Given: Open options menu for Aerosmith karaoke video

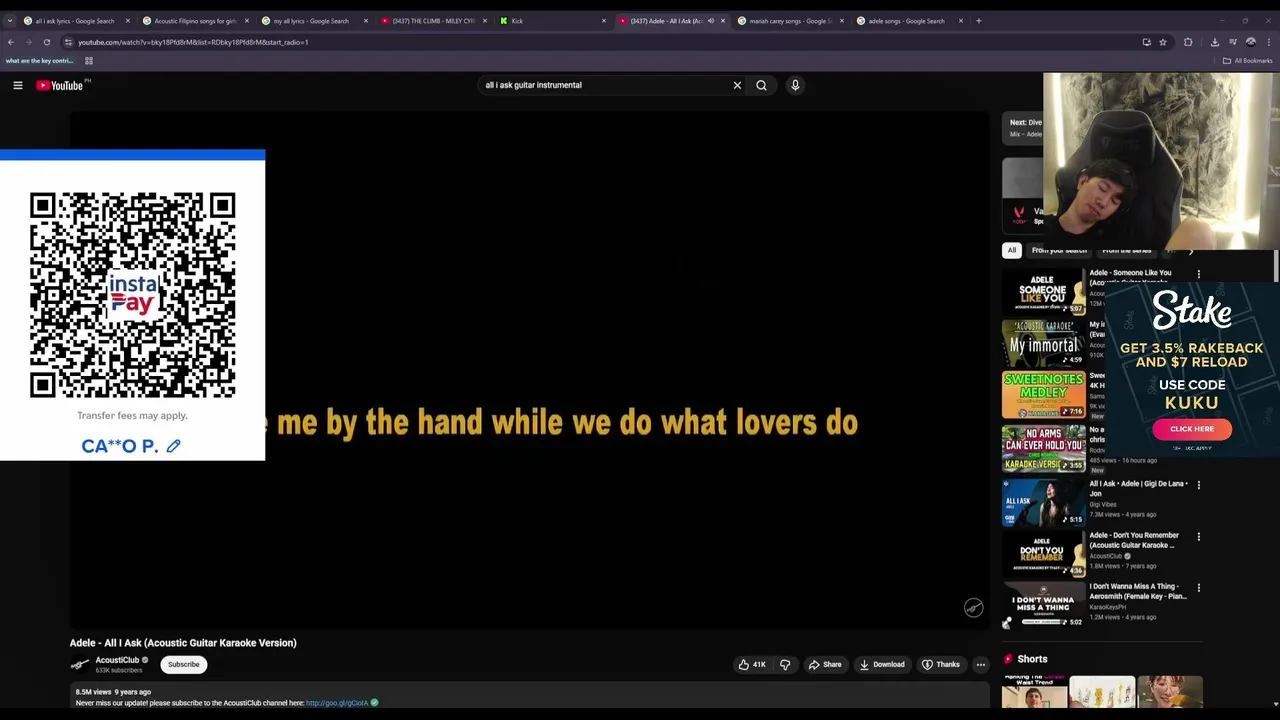Looking at the screenshot, I should tap(1199, 588).
